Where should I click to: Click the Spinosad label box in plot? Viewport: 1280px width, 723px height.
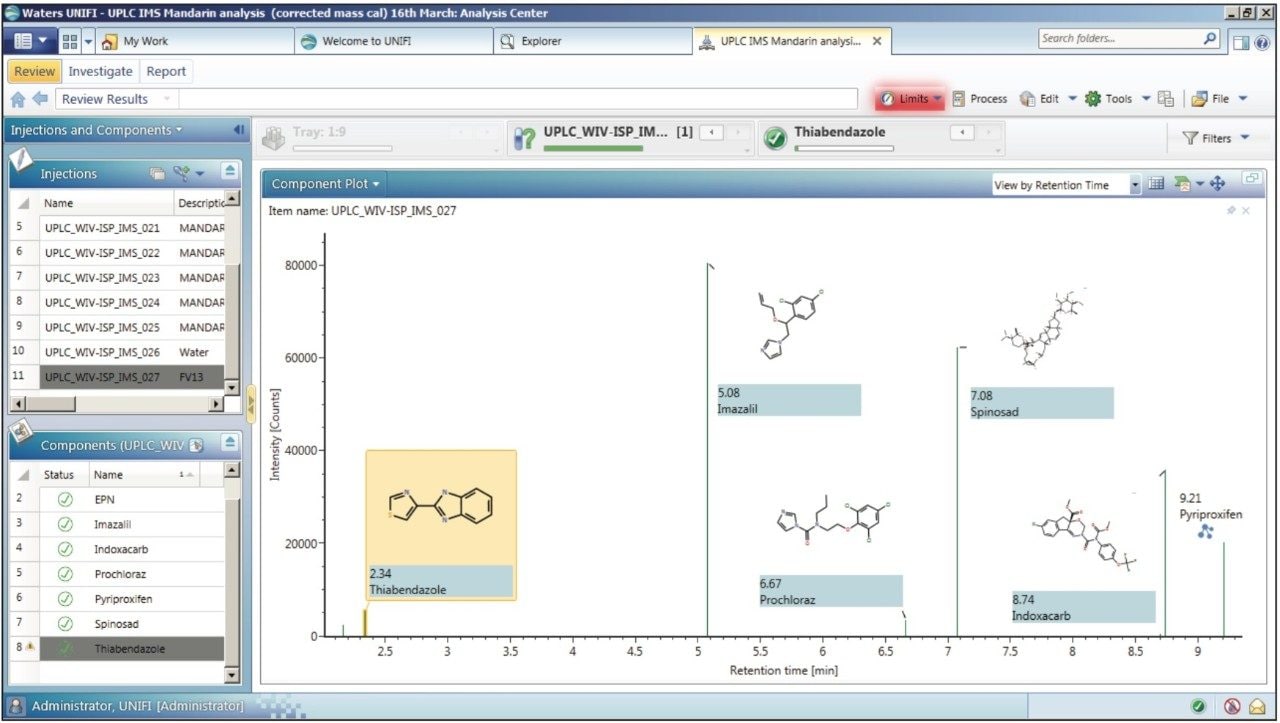[1041, 403]
